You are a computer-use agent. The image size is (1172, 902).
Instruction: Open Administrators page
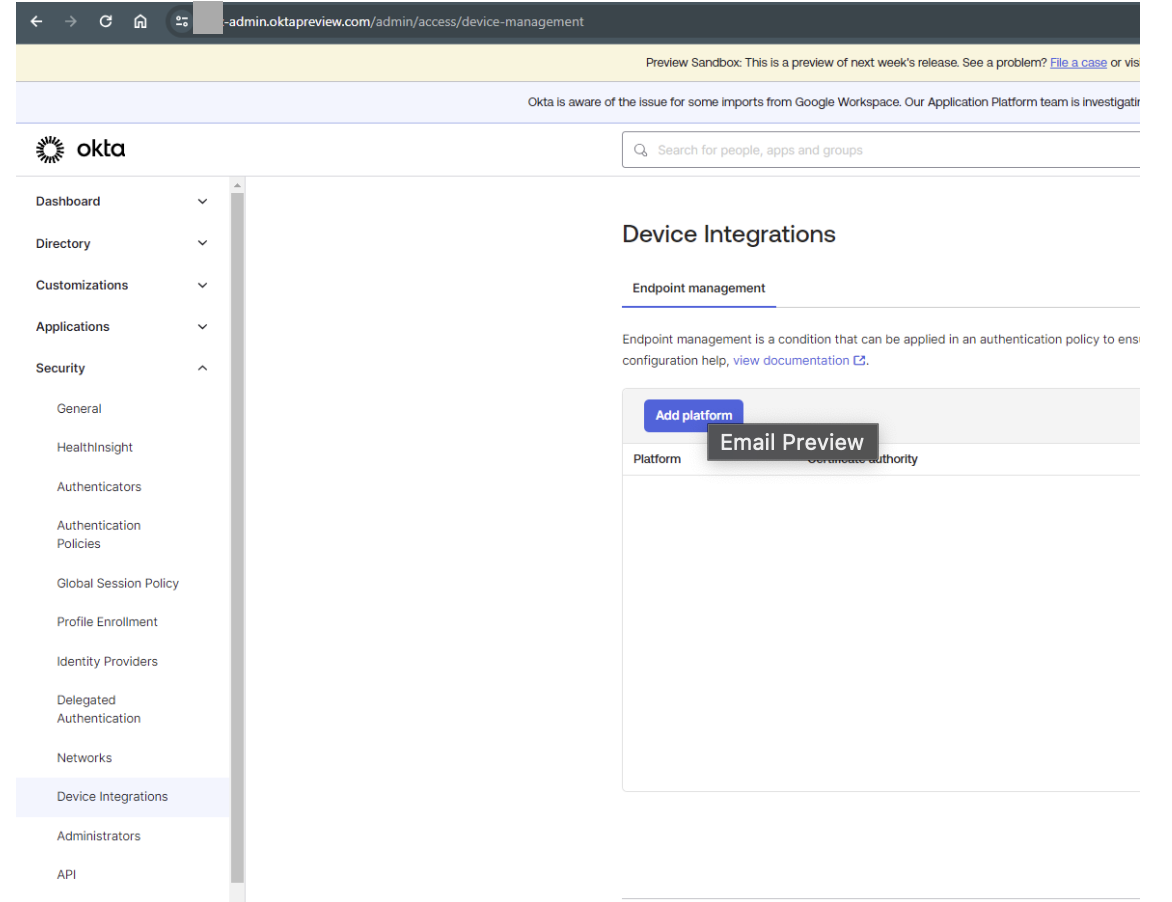point(99,836)
